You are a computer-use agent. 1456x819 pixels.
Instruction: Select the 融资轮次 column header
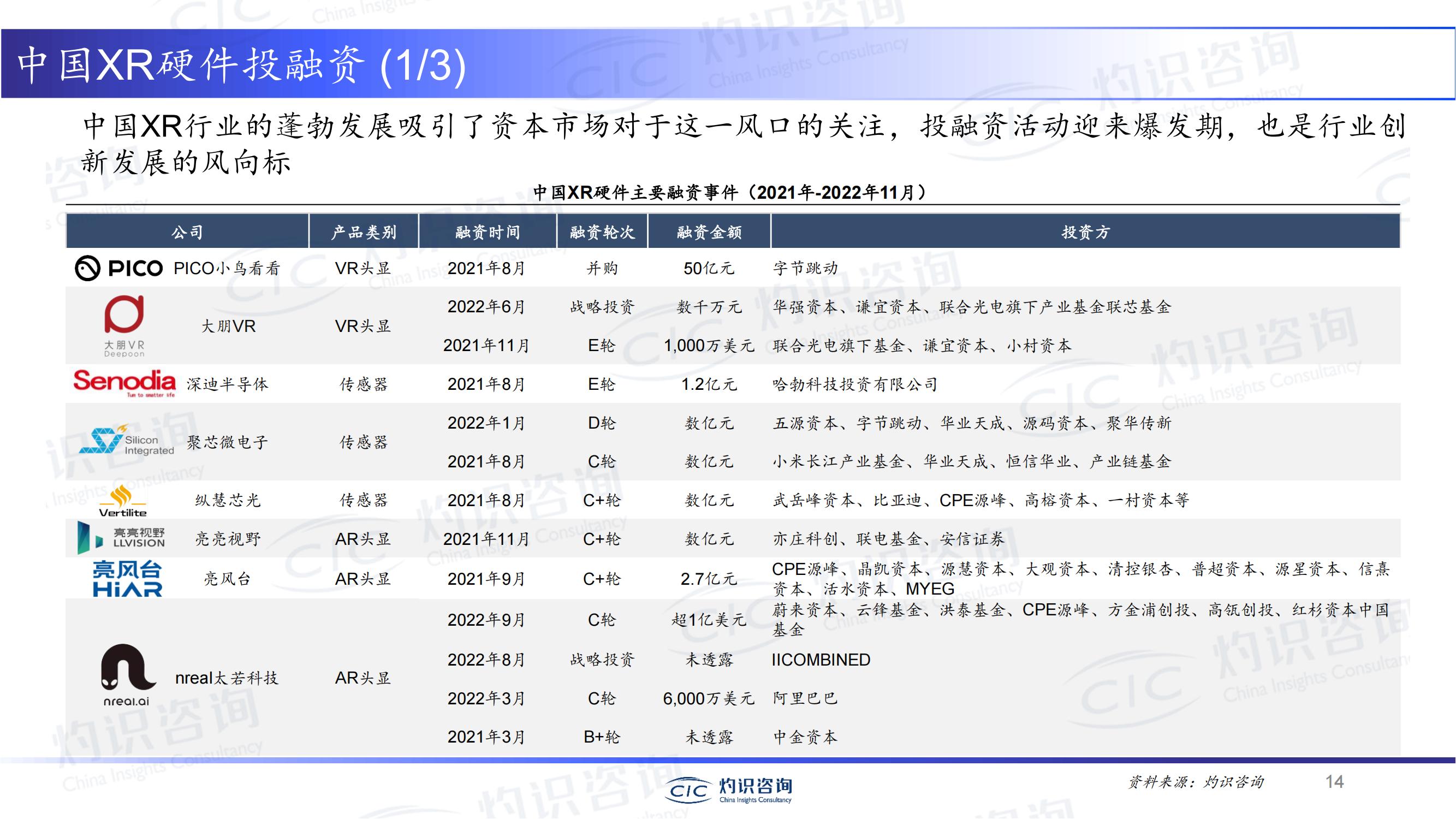(x=602, y=232)
